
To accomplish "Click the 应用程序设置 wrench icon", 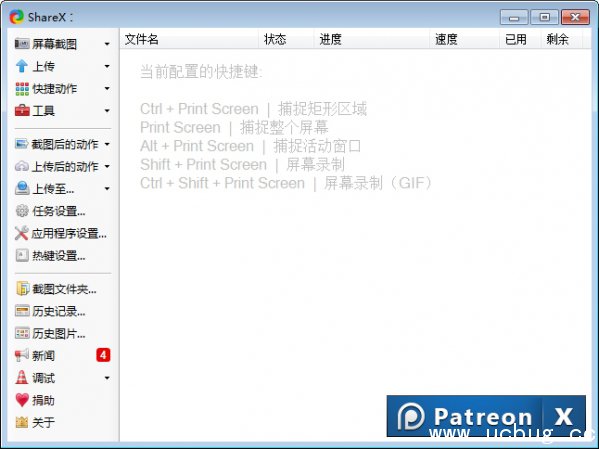I will coord(22,233).
